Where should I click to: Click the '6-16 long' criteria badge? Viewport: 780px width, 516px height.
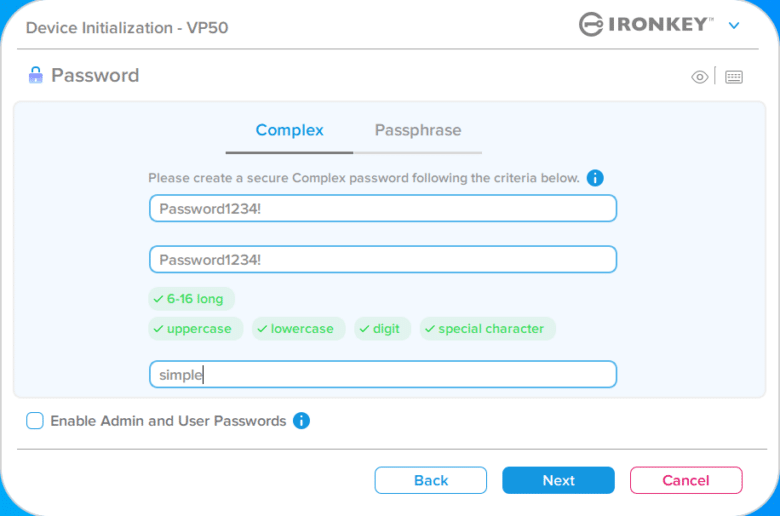[192, 299]
